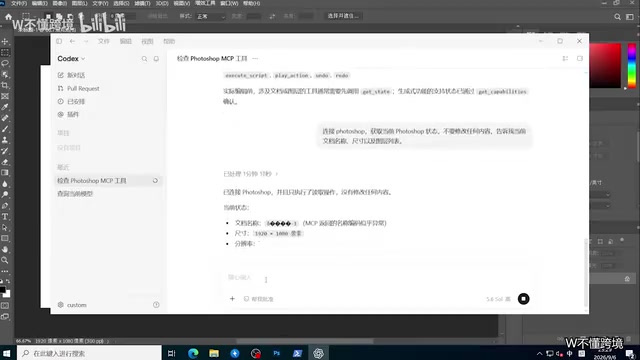Screen dimensions: 640x360
Task: Open the Codex 文件 menu
Action: point(104,41)
